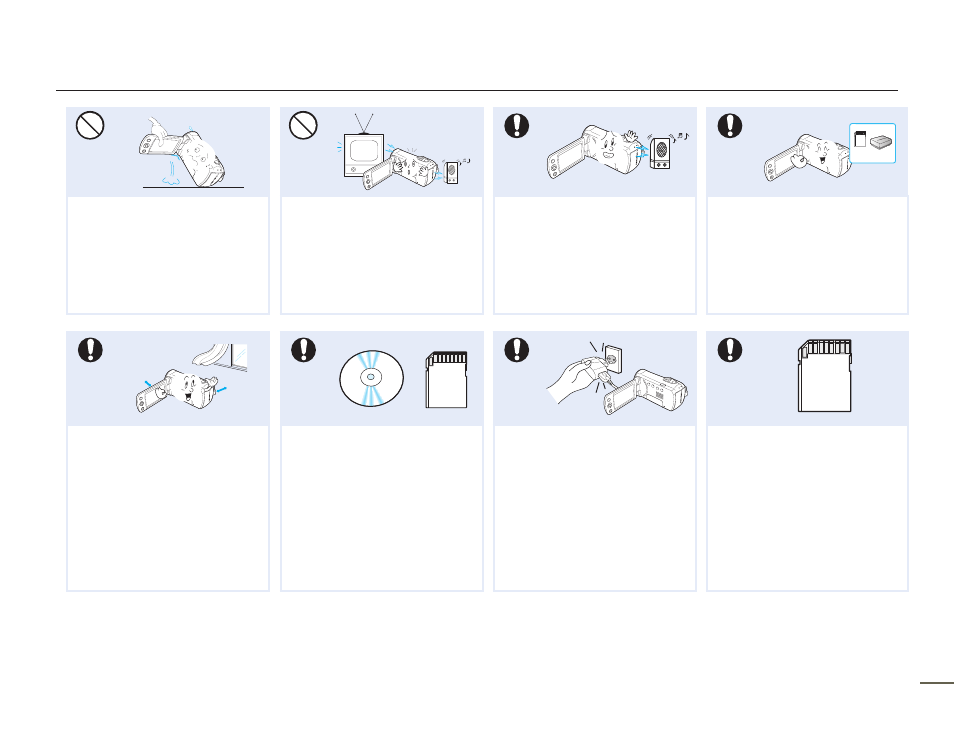This screenshot has height=729, width=954.
Task: Click the exclamation icon beside waving camcorder
Action: pyautogui.click(x=517, y=125)
